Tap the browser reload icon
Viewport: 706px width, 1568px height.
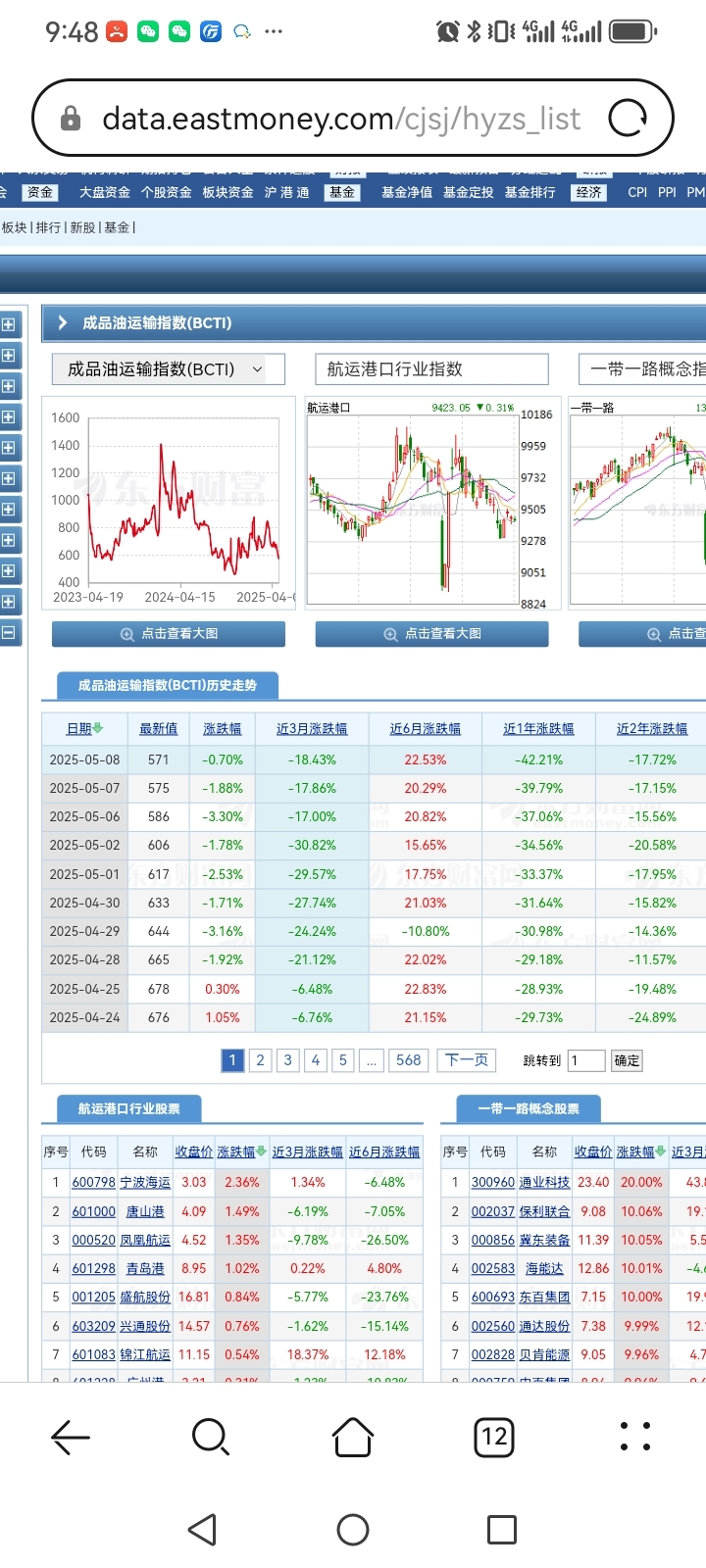click(629, 119)
